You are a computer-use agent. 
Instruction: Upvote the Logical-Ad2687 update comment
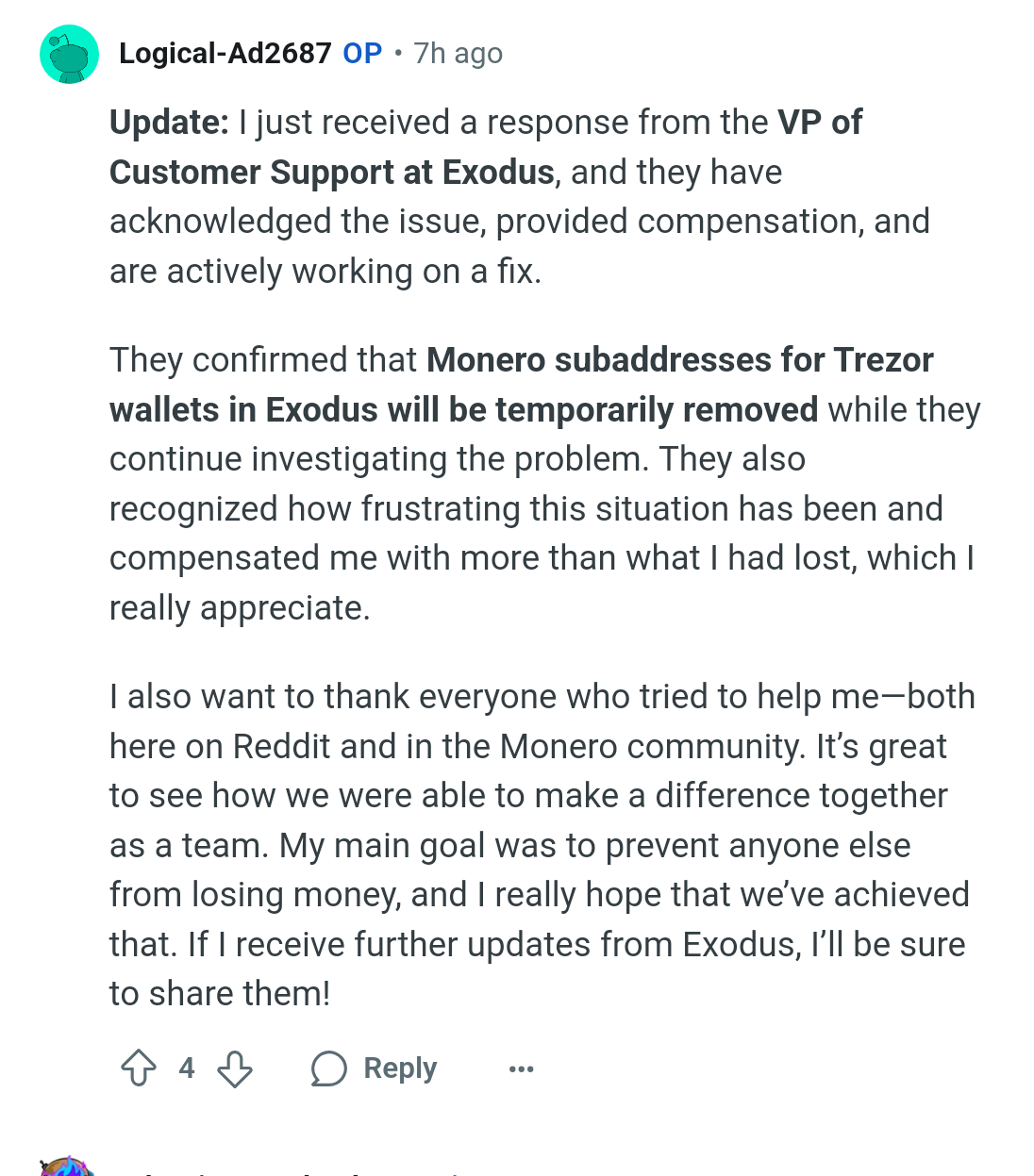(x=139, y=1068)
